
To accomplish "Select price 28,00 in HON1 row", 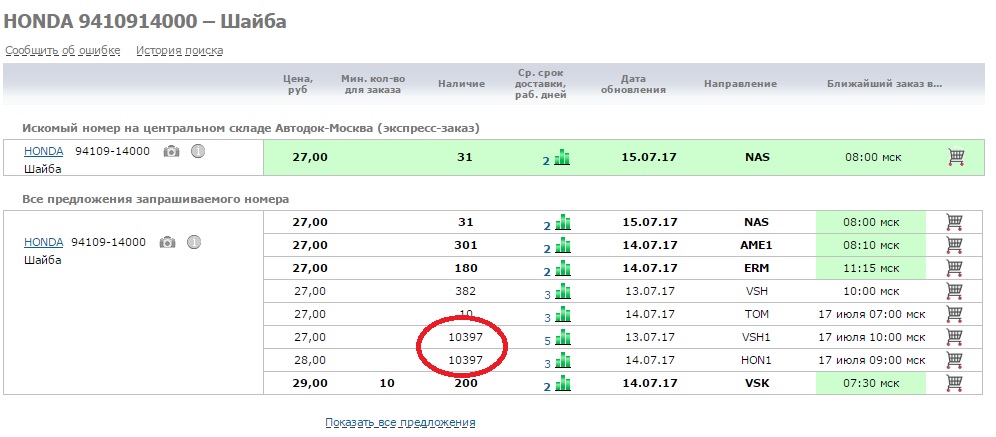I will pos(310,361).
